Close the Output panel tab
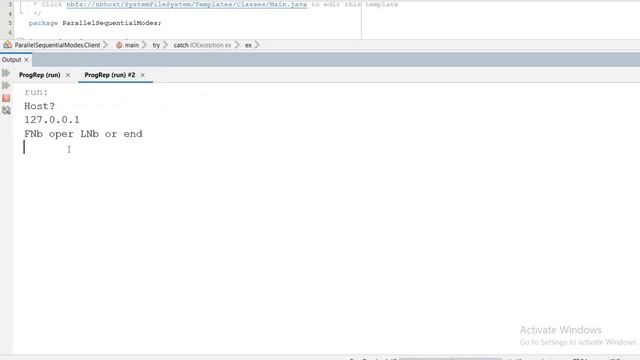The height and width of the screenshot is (360, 640). tap(26, 60)
